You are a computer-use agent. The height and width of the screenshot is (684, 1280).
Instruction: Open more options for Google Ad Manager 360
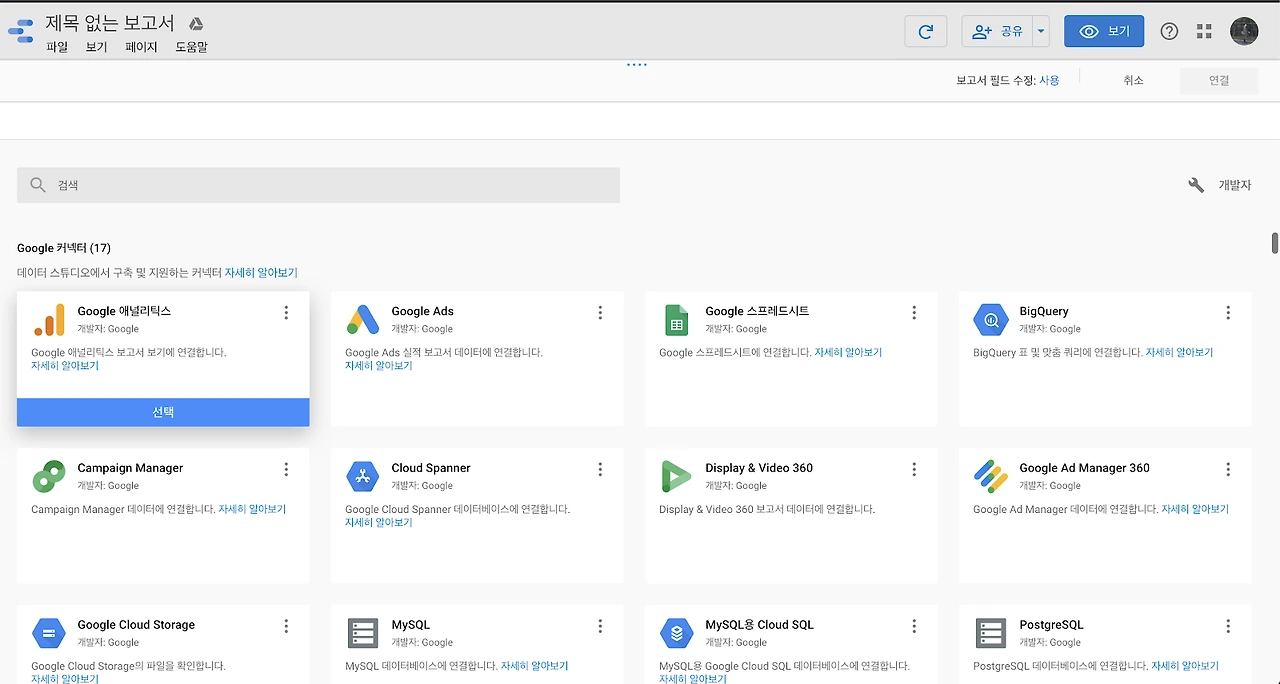pos(1228,470)
